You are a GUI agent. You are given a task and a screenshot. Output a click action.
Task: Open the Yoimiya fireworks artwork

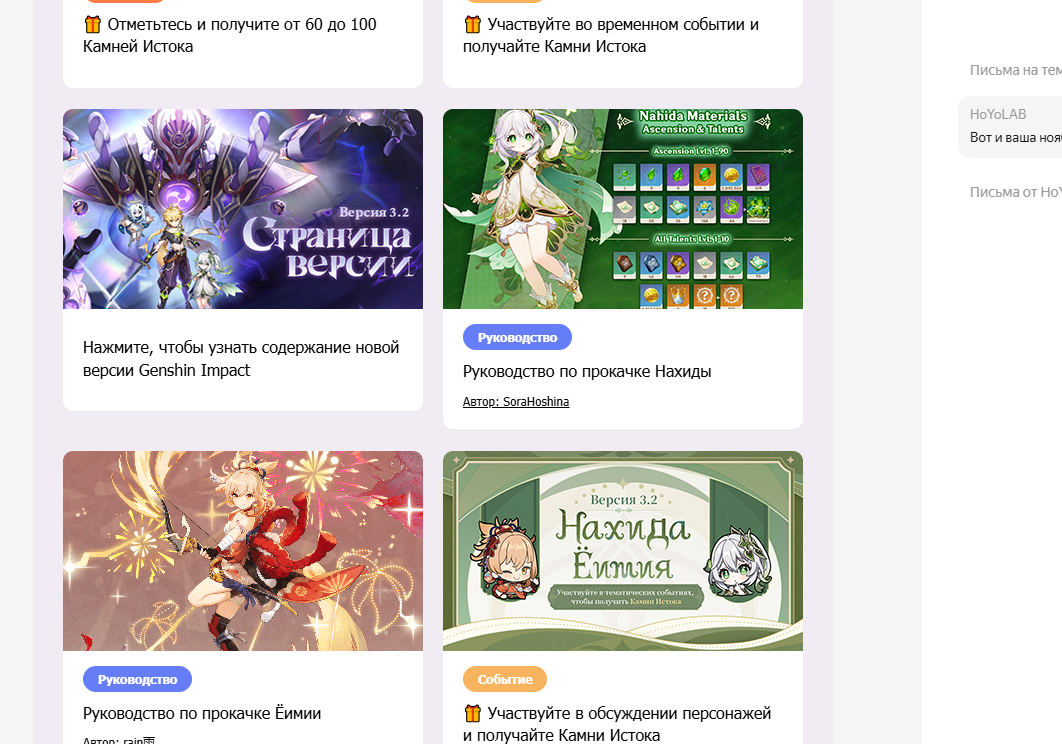(242, 551)
